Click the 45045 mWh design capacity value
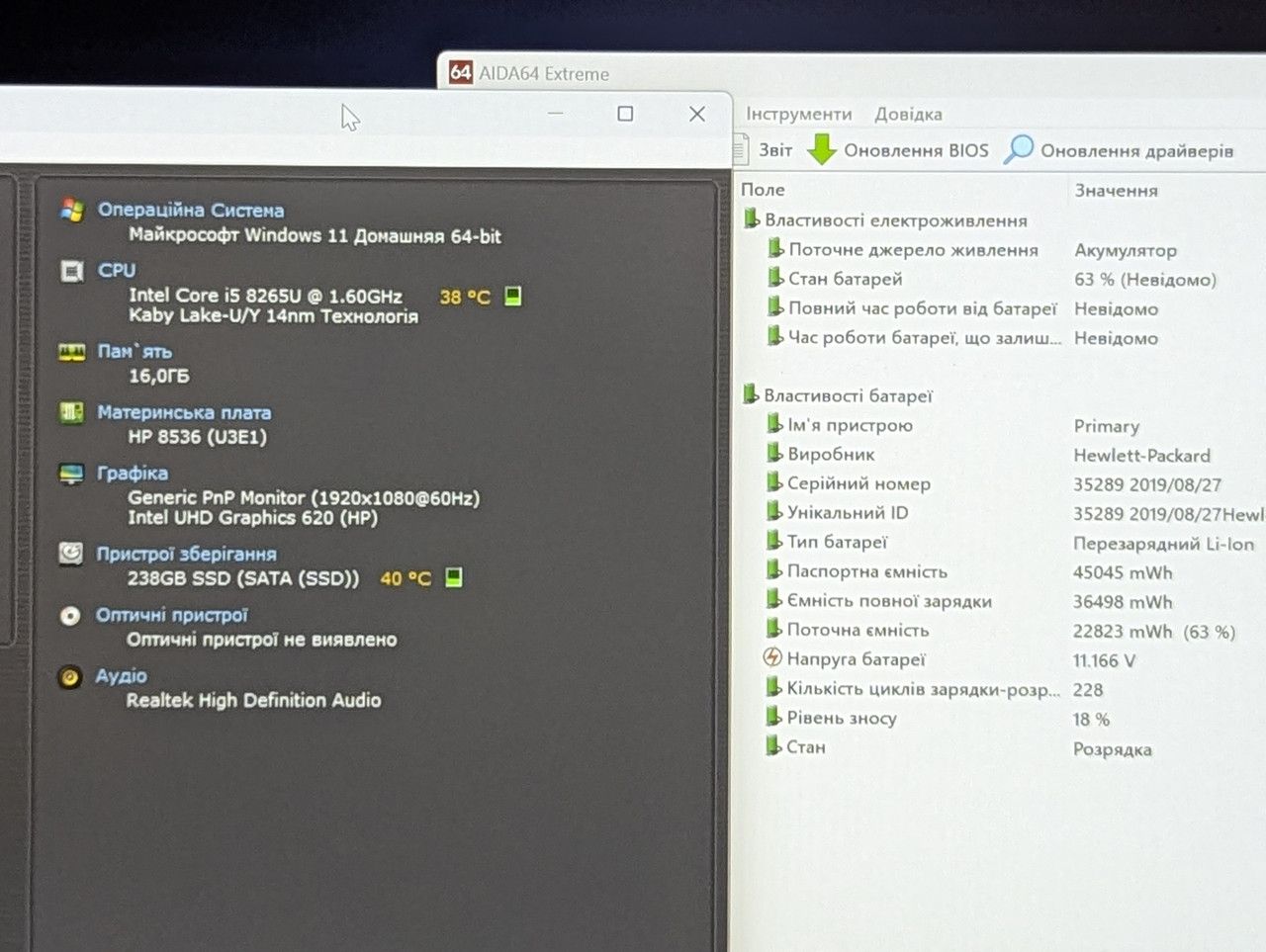 point(1123,572)
